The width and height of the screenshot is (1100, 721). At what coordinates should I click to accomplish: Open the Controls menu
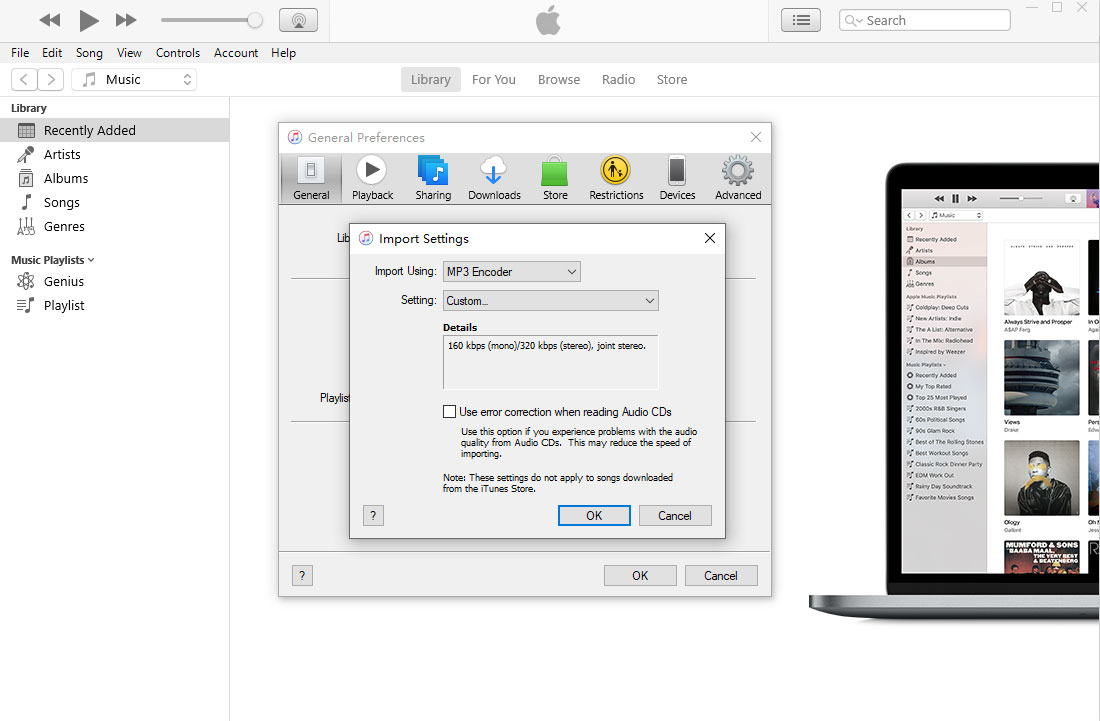177,53
